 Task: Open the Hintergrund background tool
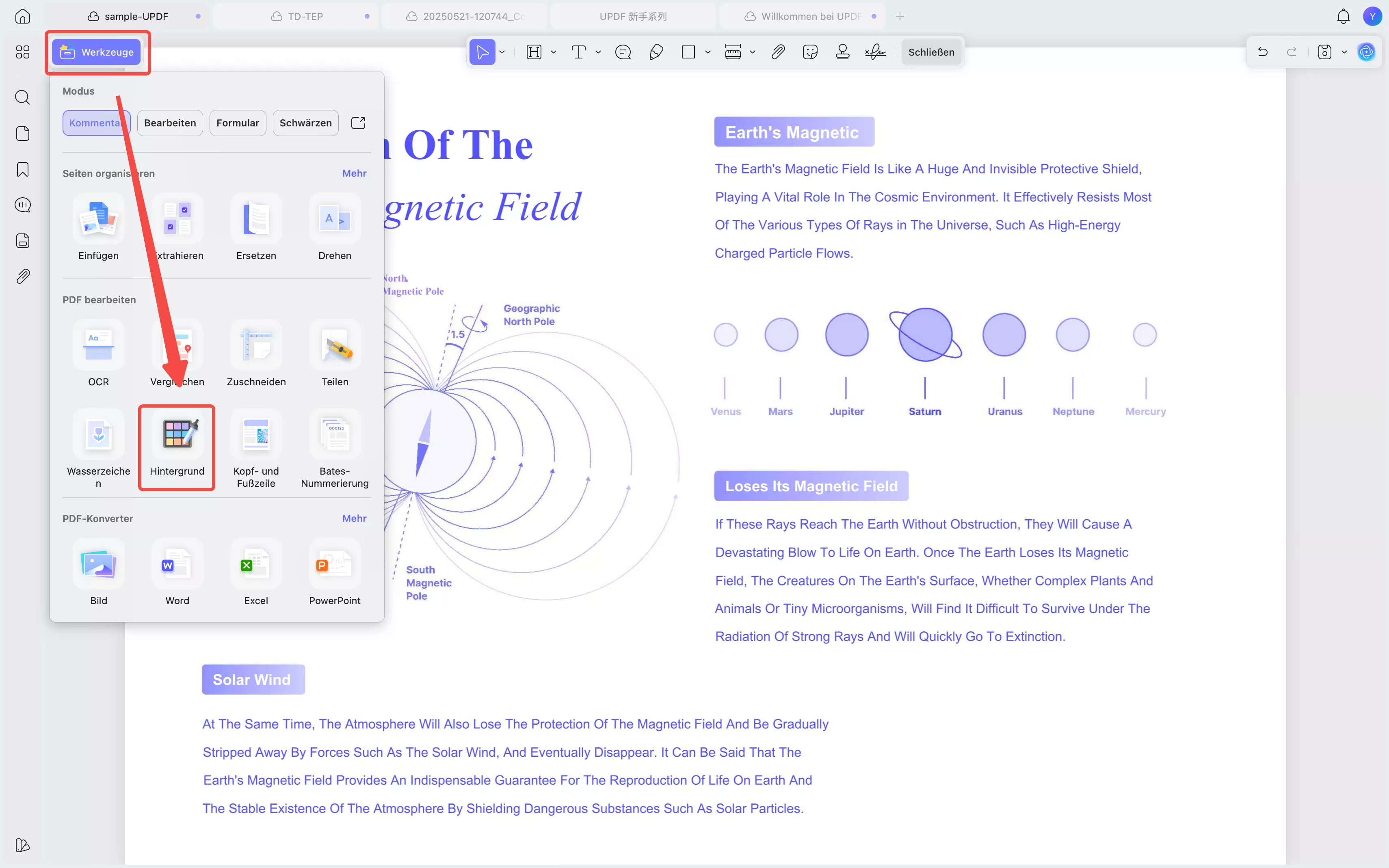[177, 445]
